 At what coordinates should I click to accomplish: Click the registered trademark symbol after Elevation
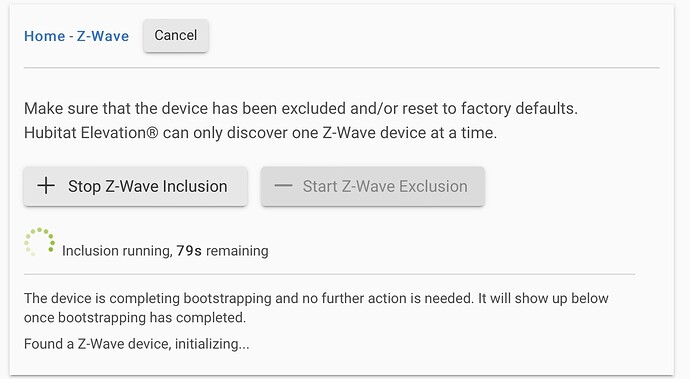tap(152, 132)
